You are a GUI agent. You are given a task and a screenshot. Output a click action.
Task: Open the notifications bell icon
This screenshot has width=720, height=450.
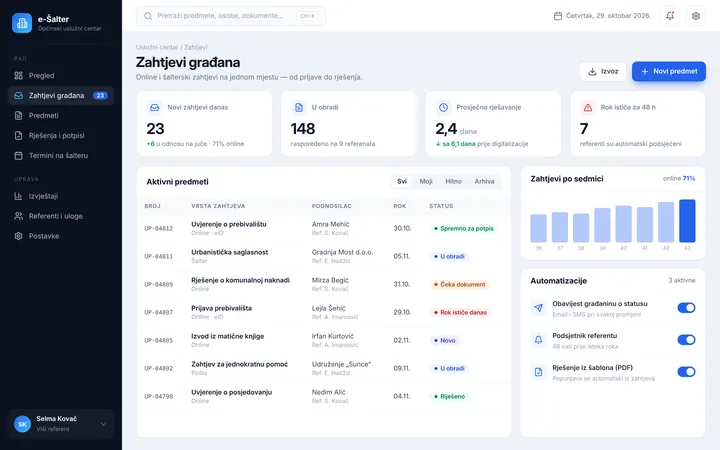[670, 16]
